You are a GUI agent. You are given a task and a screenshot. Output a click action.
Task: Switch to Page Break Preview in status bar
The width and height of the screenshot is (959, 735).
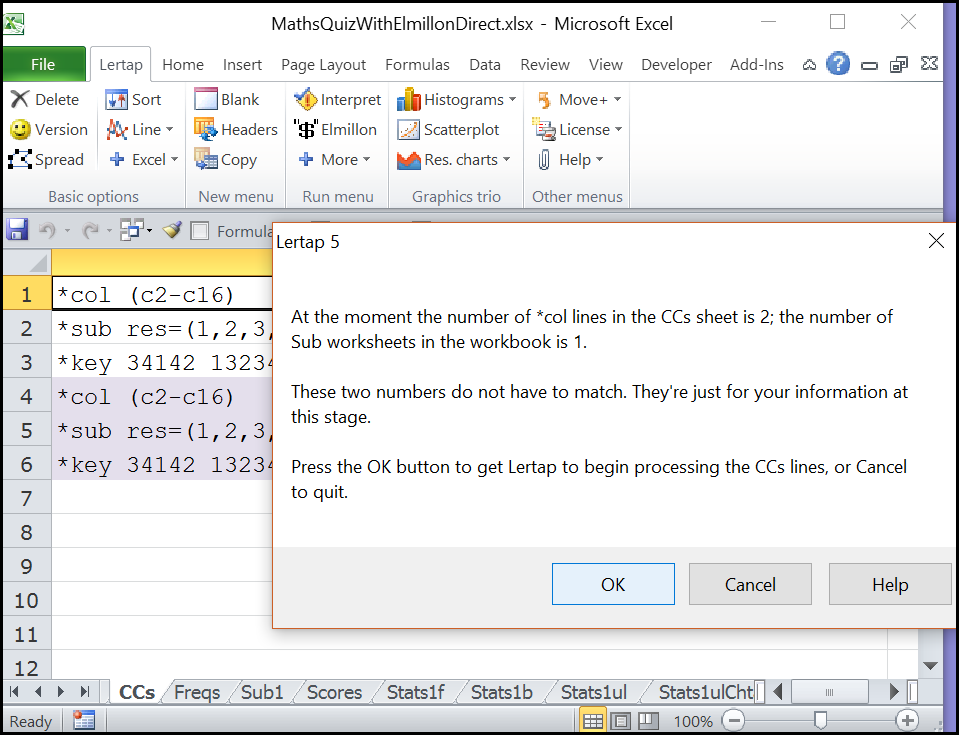tap(649, 720)
